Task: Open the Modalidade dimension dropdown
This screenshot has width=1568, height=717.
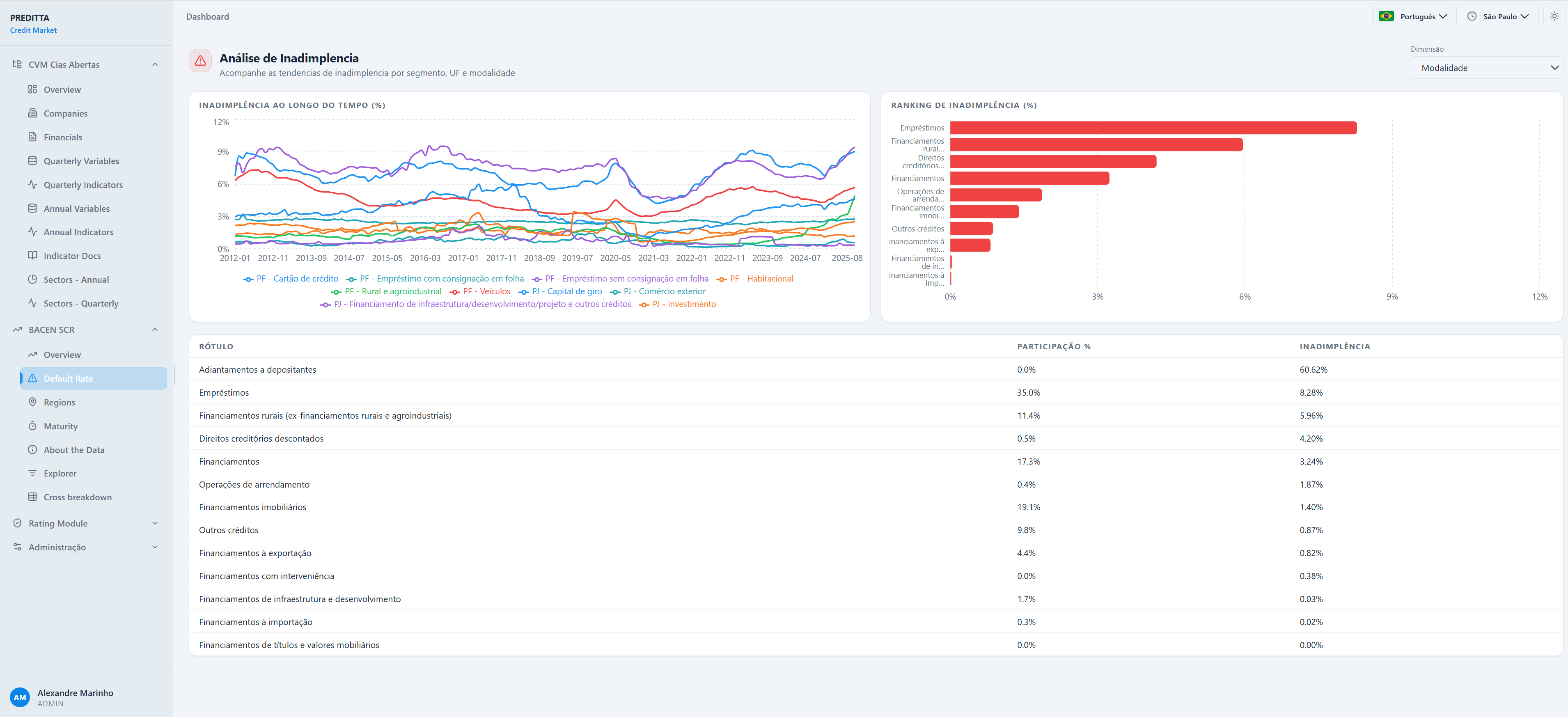Action: [1486, 68]
